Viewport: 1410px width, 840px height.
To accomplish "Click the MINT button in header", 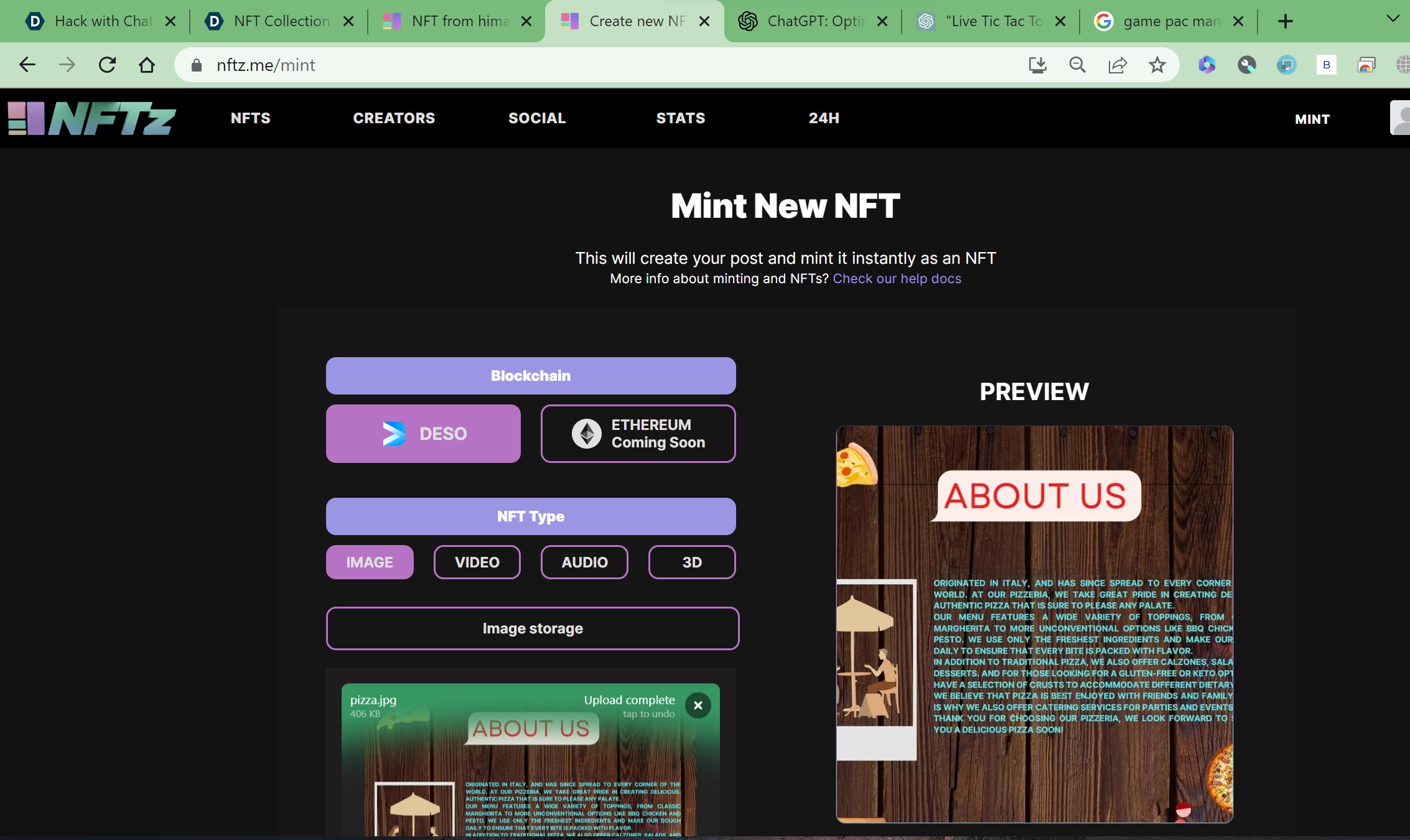I will pyautogui.click(x=1312, y=119).
